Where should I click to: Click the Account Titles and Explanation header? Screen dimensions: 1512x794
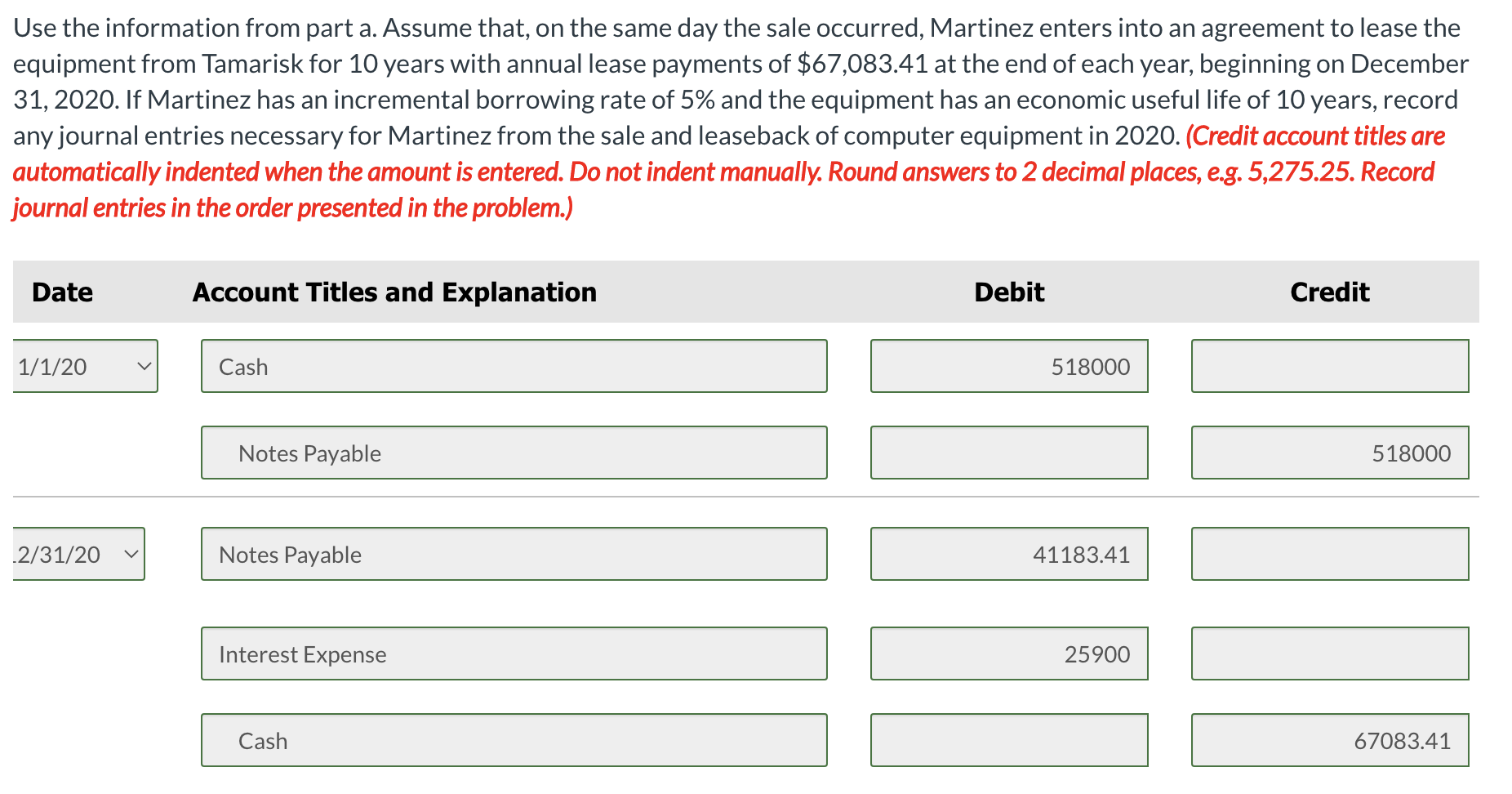[394, 291]
